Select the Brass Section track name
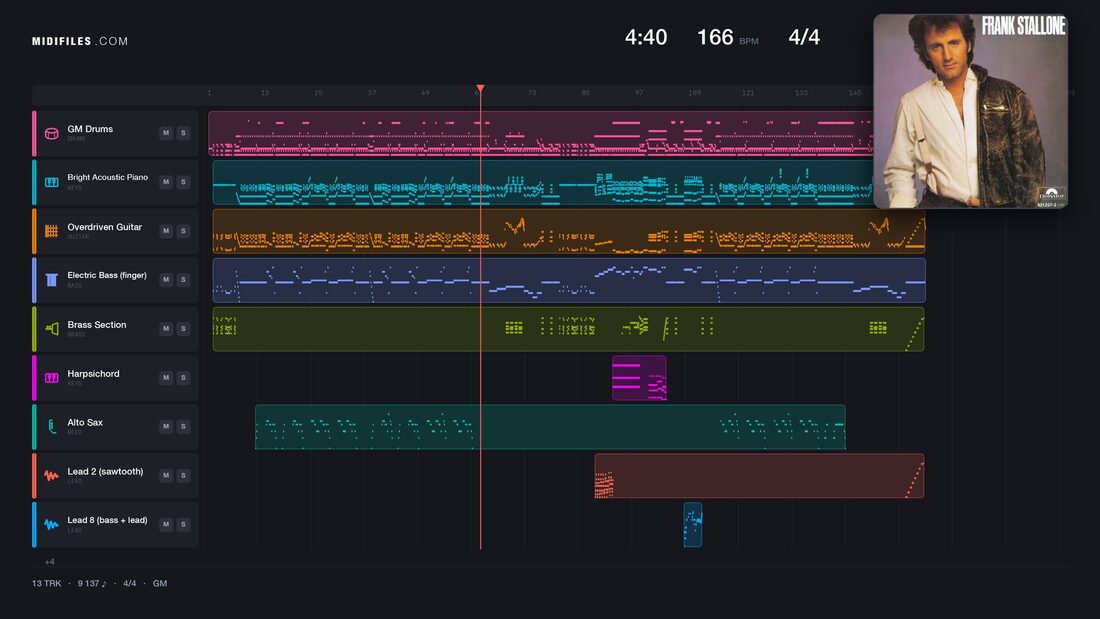The height and width of the screenshot is (619, 1100). [97, 325]
